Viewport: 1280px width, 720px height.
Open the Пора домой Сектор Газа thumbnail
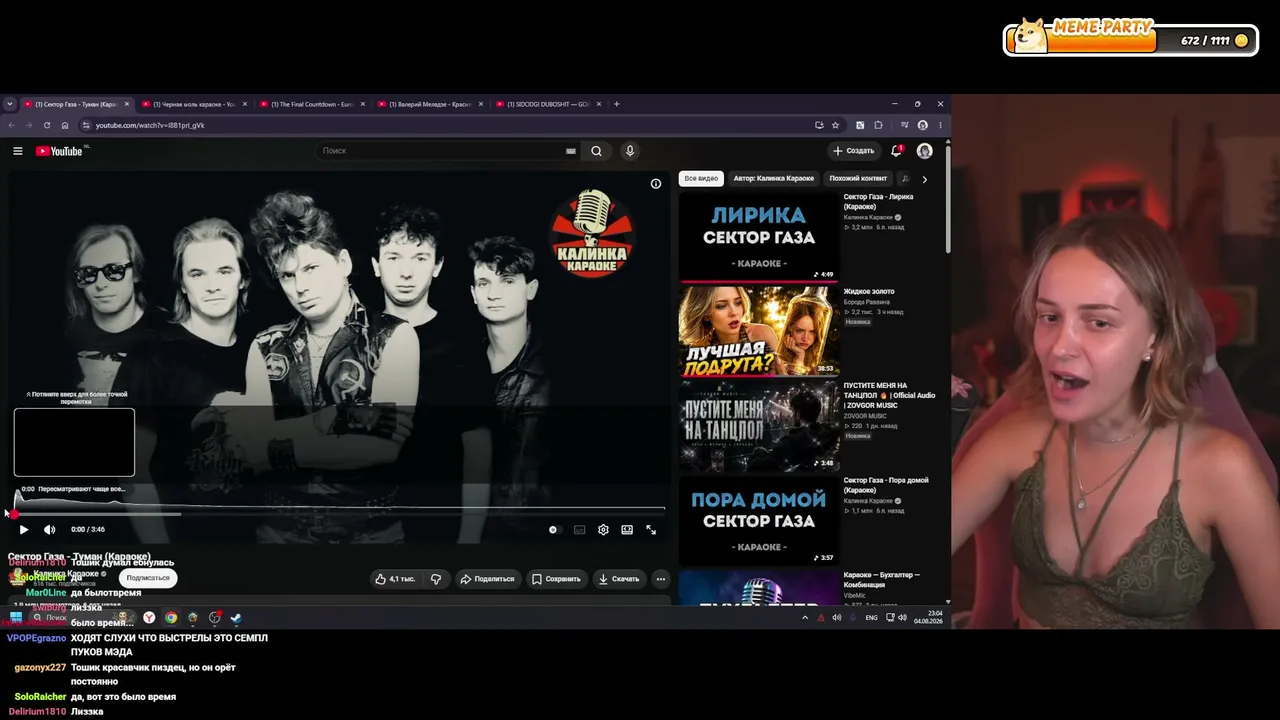pos(759,520)
